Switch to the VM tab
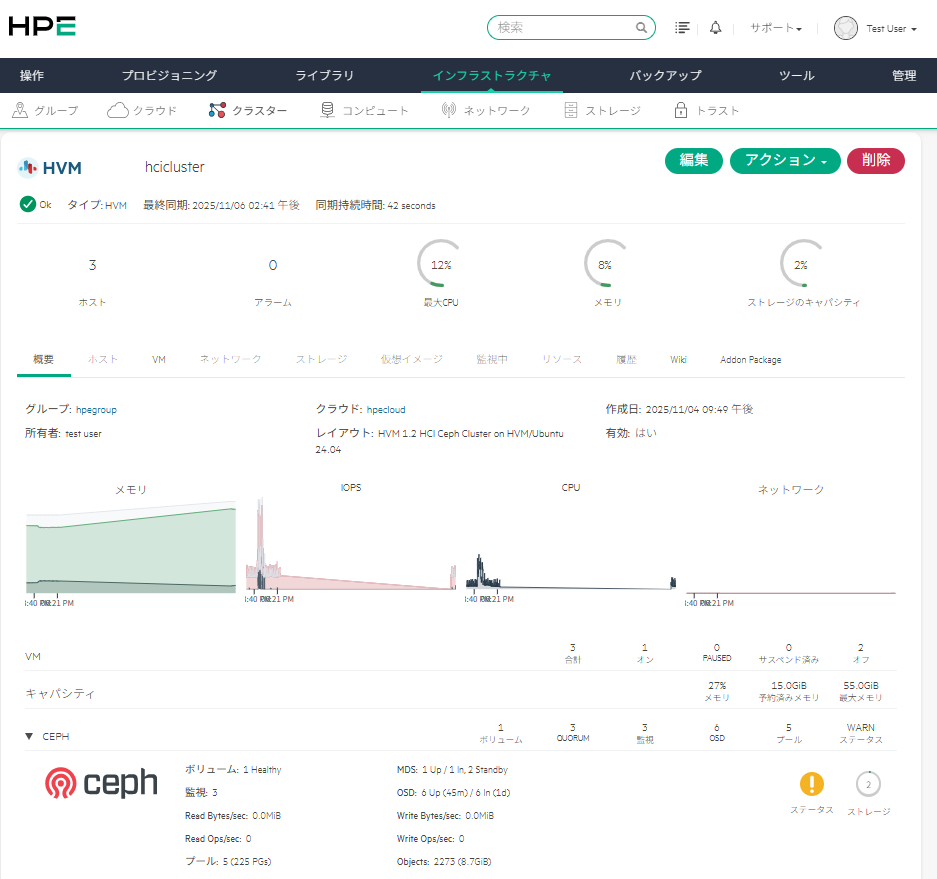 tap(159, 359)
